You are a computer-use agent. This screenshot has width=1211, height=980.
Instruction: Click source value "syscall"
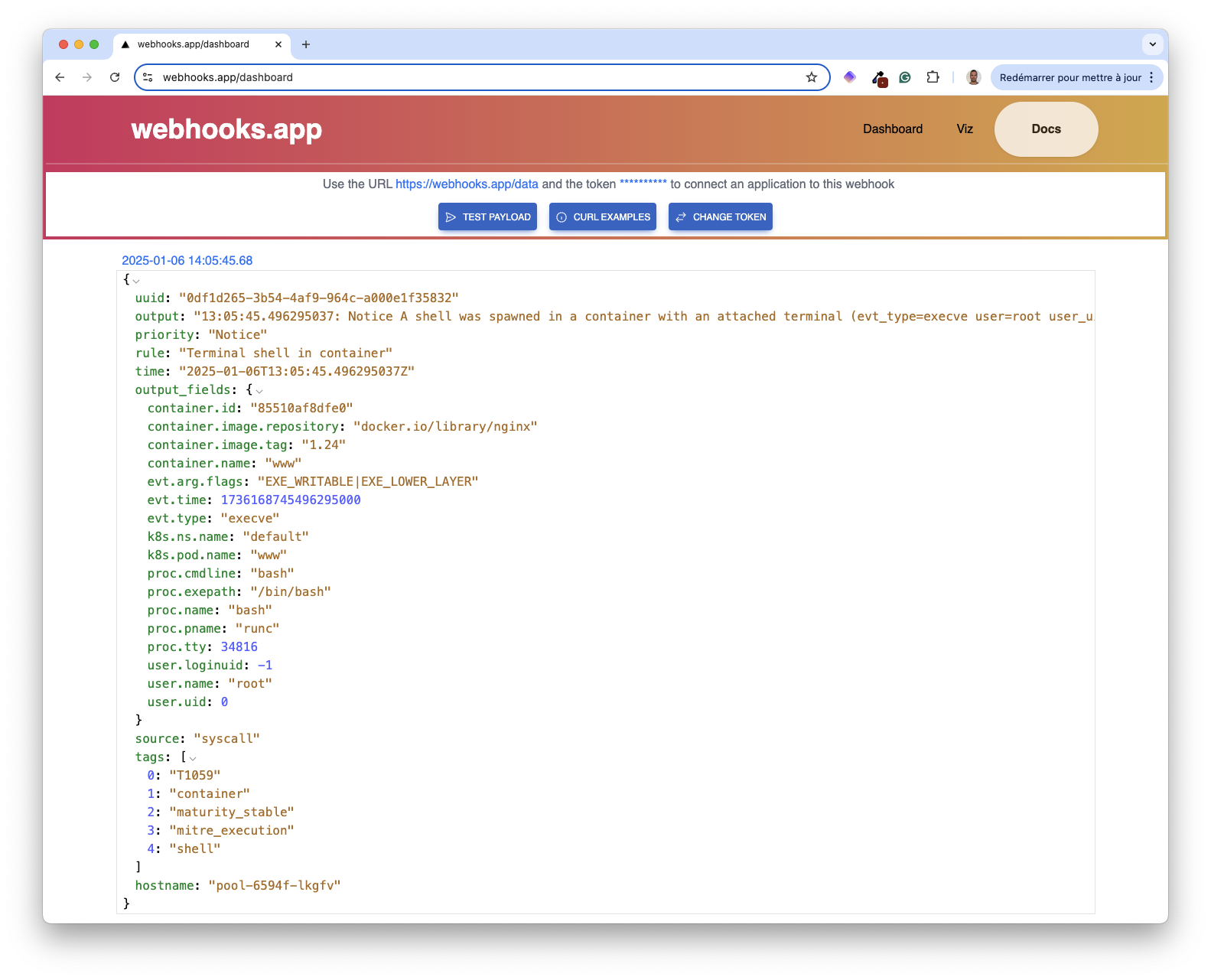(x=226, y=738)
